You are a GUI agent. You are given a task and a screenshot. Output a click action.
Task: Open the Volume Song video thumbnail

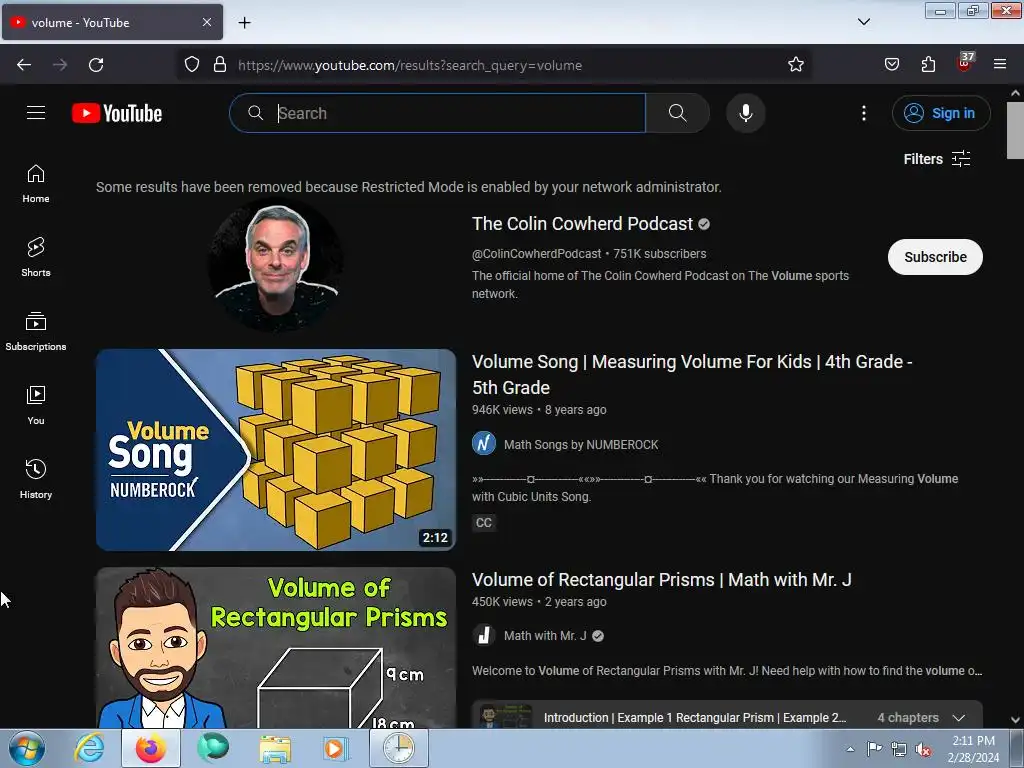coord(276,450)
